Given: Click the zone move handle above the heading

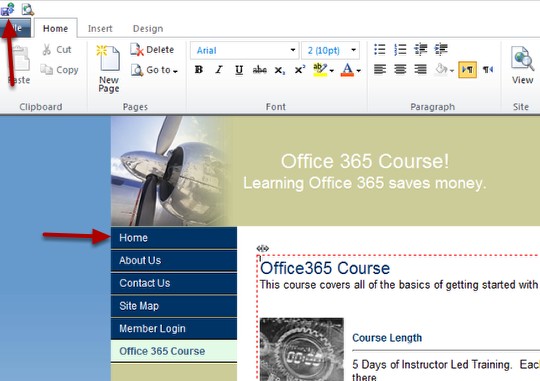Looking at the screenshot, I should (262, 248).
